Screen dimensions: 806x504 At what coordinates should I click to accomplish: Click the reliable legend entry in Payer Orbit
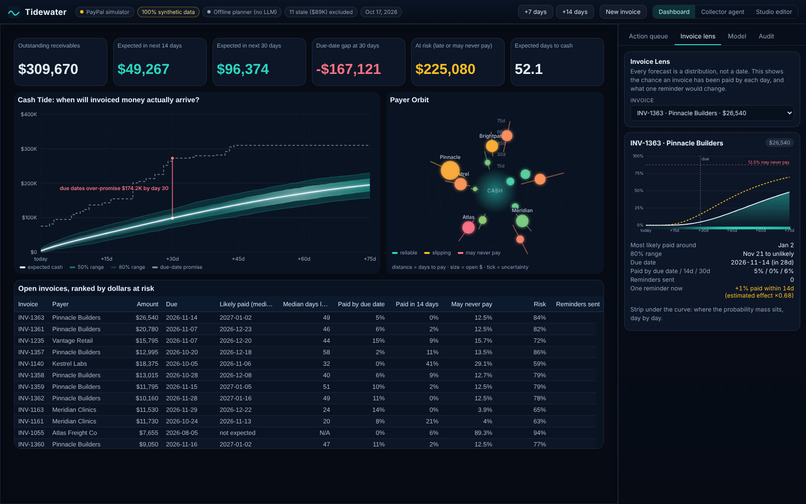point(405,253)
